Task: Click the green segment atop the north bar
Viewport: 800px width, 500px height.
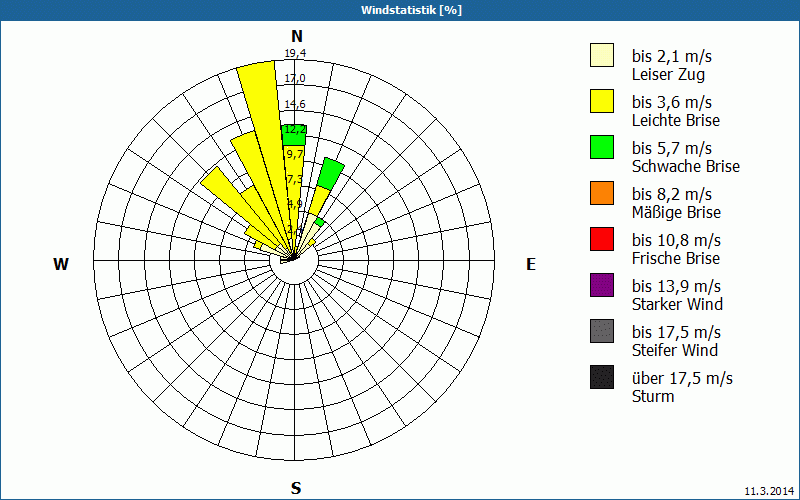Action: [294, 135]
